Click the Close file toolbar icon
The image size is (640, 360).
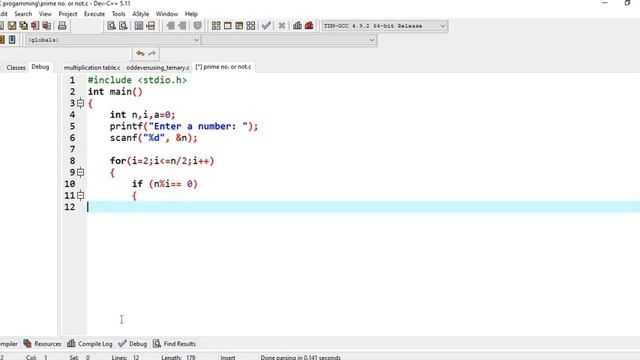click(35, 26)
